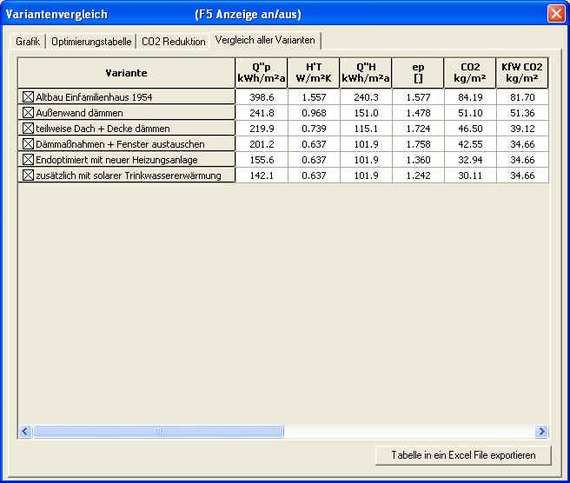The height and width of the screenshot is (483, 570).
Task: Select the 398.6 Q''p value cell
Action: 261,97
